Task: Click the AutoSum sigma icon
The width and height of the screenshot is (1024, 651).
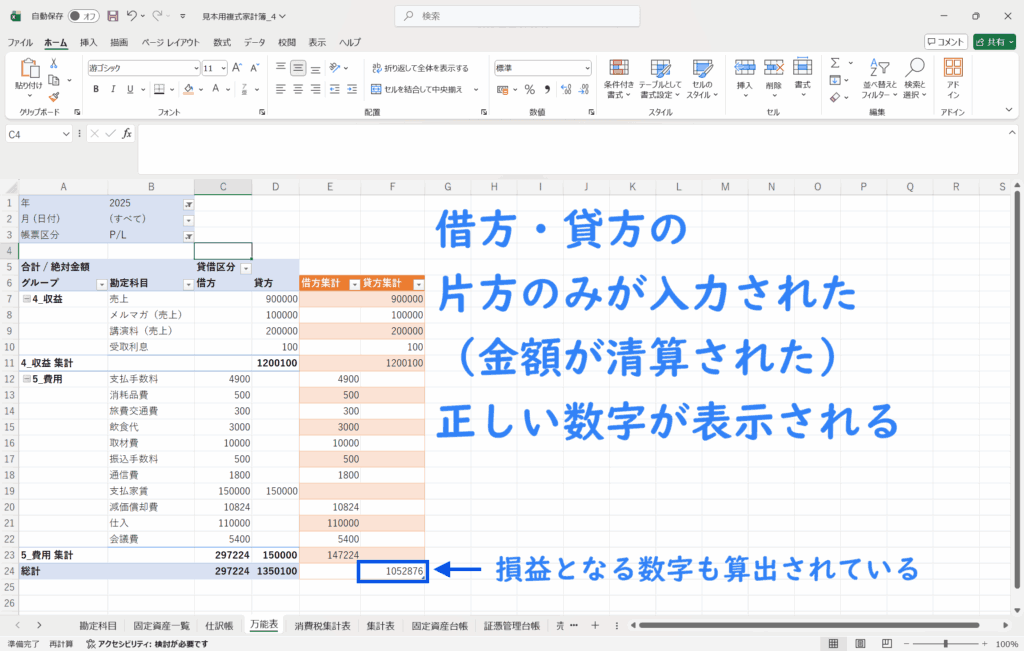Action: (x=835, y=63)
